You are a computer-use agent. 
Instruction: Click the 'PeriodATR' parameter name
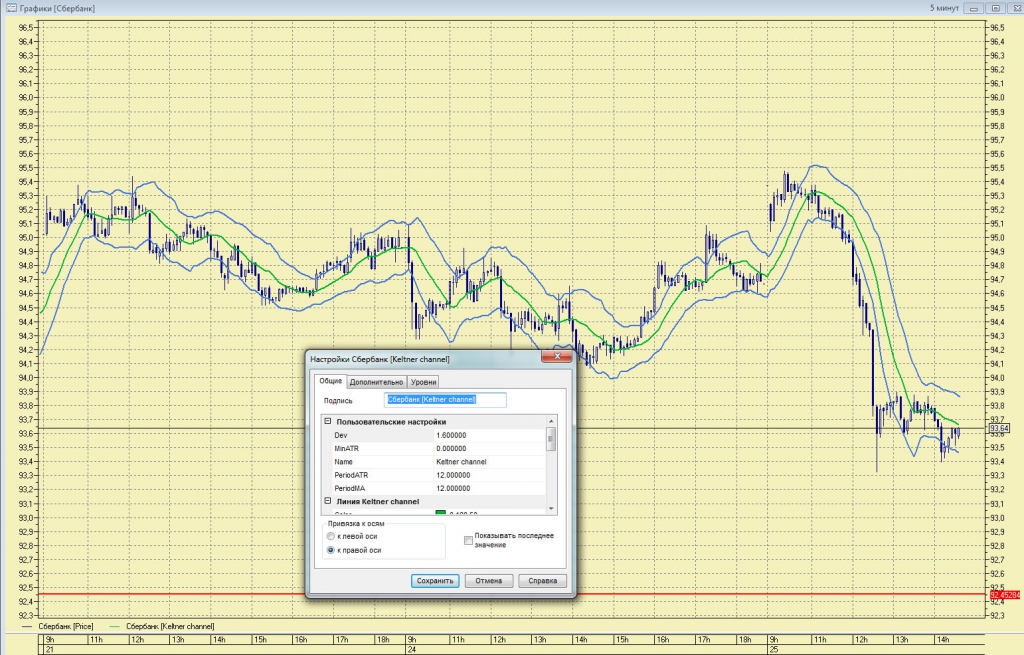pos(351,475)
